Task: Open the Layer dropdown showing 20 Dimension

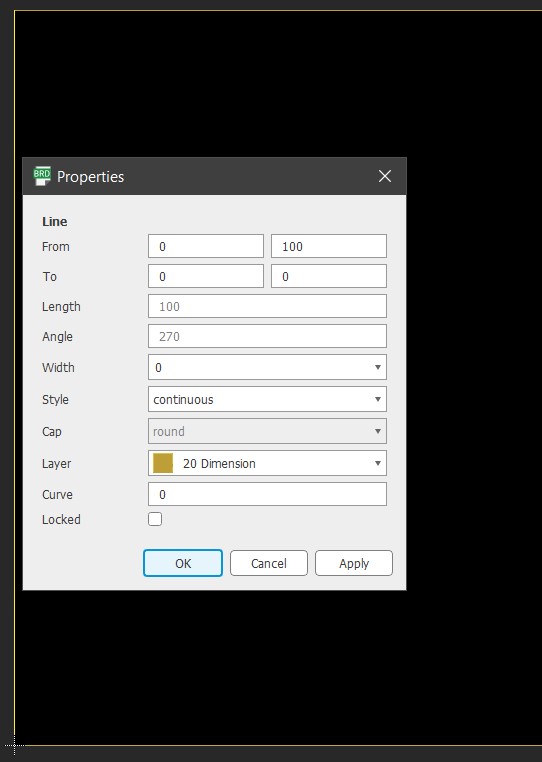Action: 267,463
